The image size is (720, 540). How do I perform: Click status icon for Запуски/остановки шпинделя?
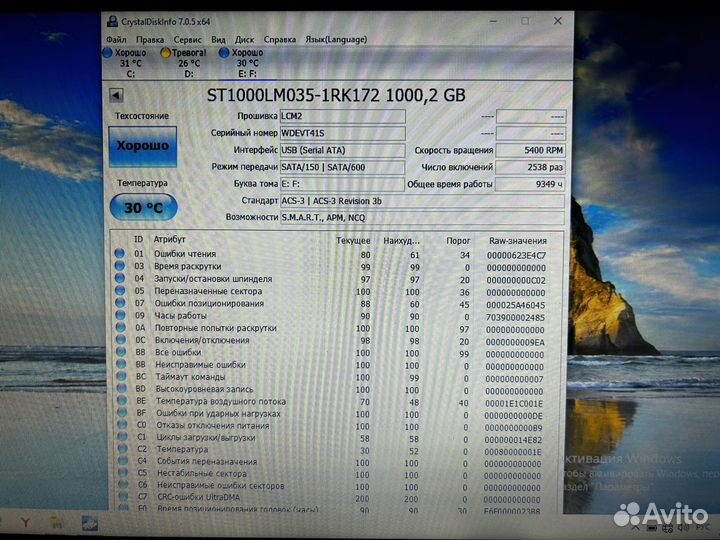click(x=120, y=278)
